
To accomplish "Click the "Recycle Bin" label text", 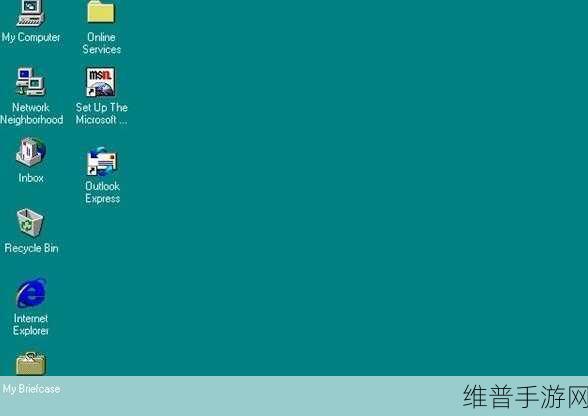I will tap(32, 248).
